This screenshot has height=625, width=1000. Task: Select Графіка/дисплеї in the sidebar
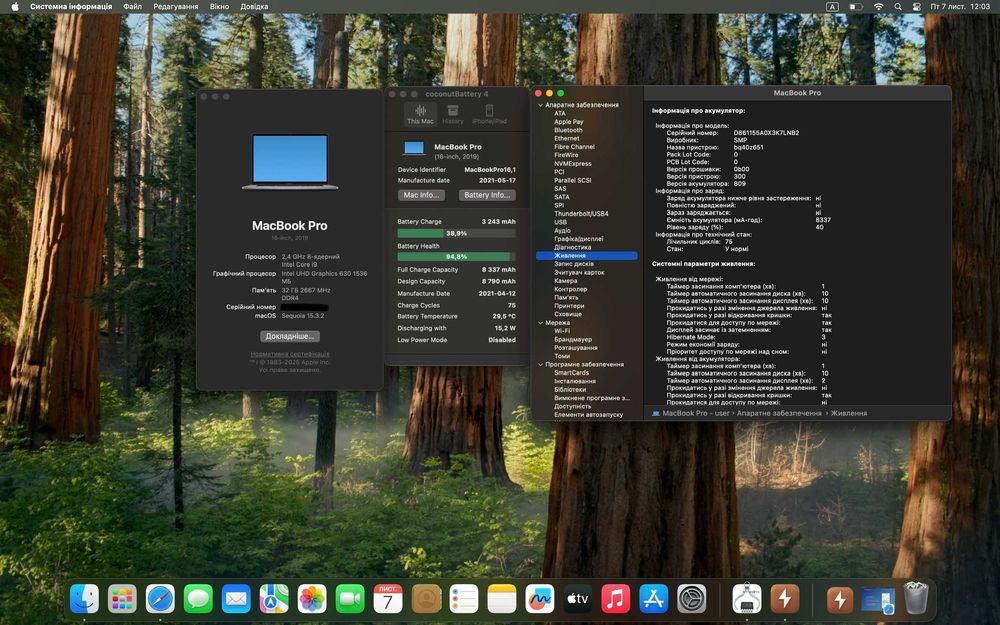(x=578, y=239)
